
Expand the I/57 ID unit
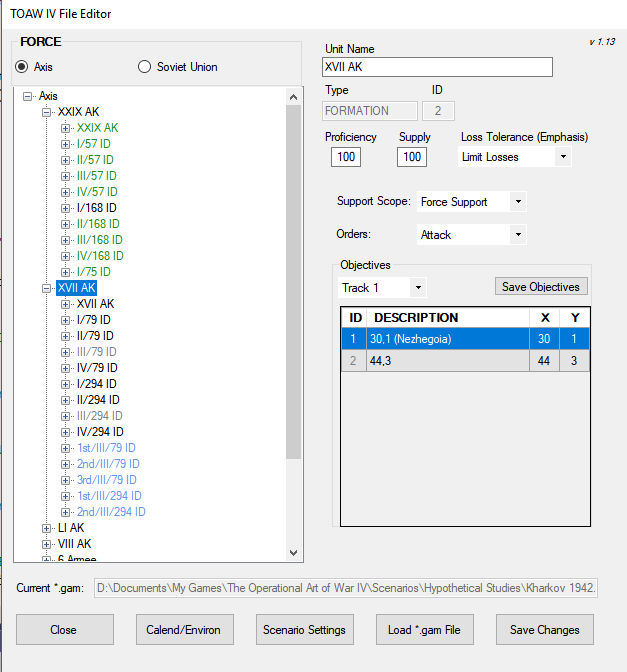(65, 144)
